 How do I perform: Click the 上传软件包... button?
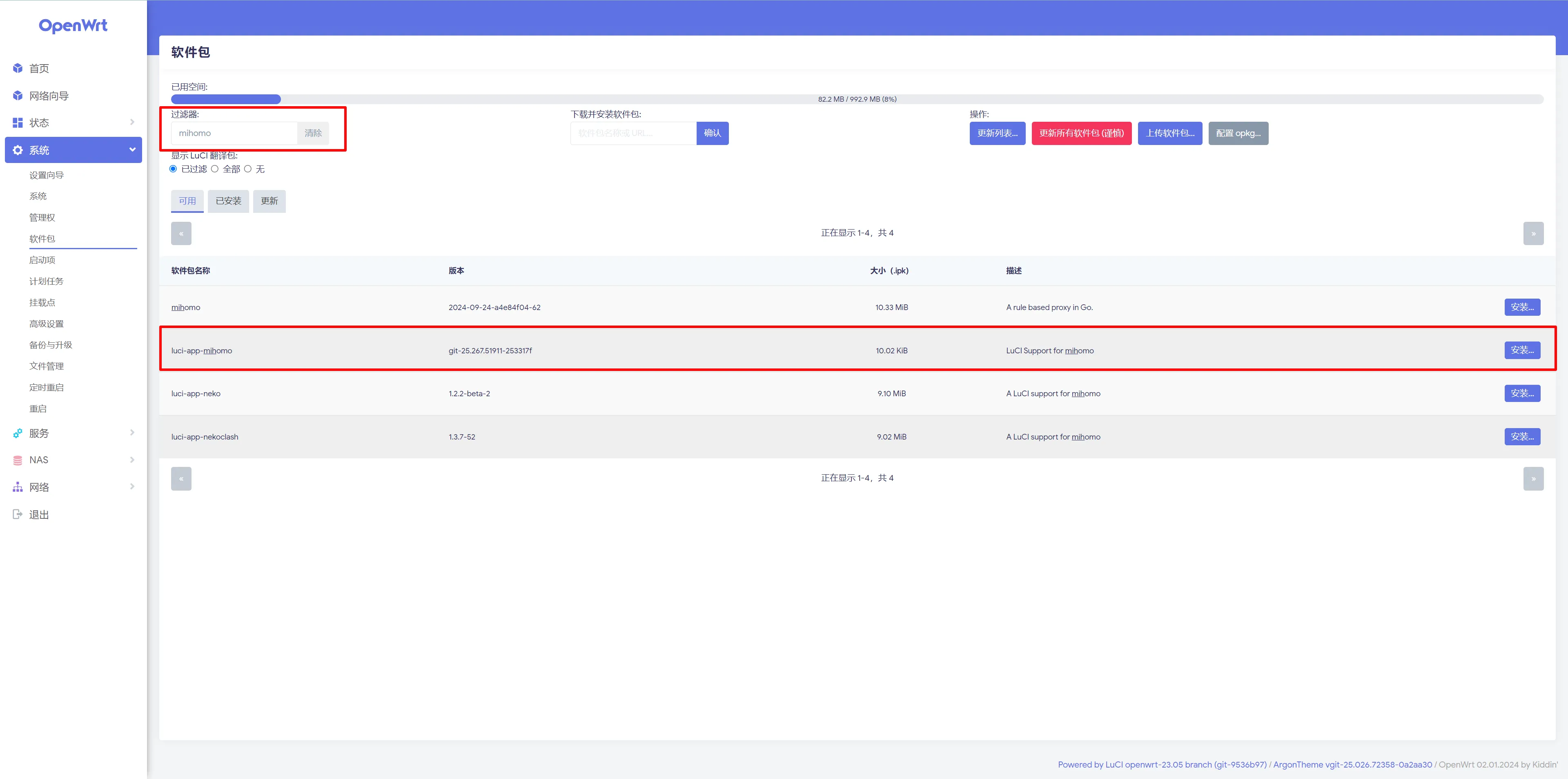(1170, 134)
